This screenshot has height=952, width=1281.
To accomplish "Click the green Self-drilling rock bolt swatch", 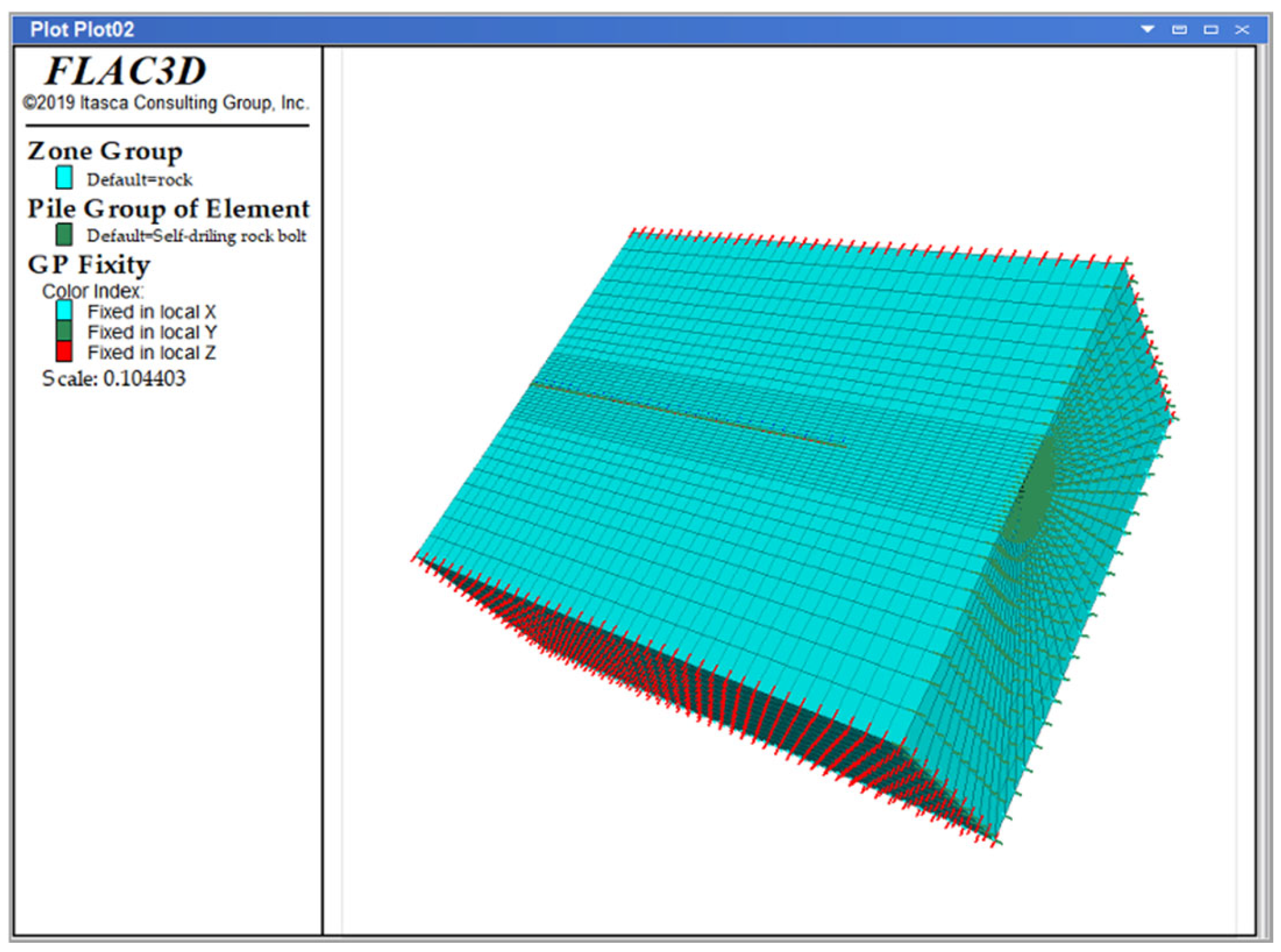I will (x=64, y=235).
